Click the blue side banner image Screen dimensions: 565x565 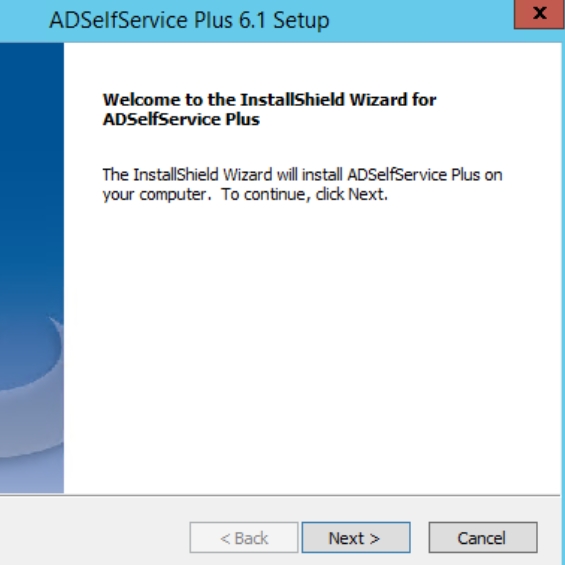click(32, 267)
